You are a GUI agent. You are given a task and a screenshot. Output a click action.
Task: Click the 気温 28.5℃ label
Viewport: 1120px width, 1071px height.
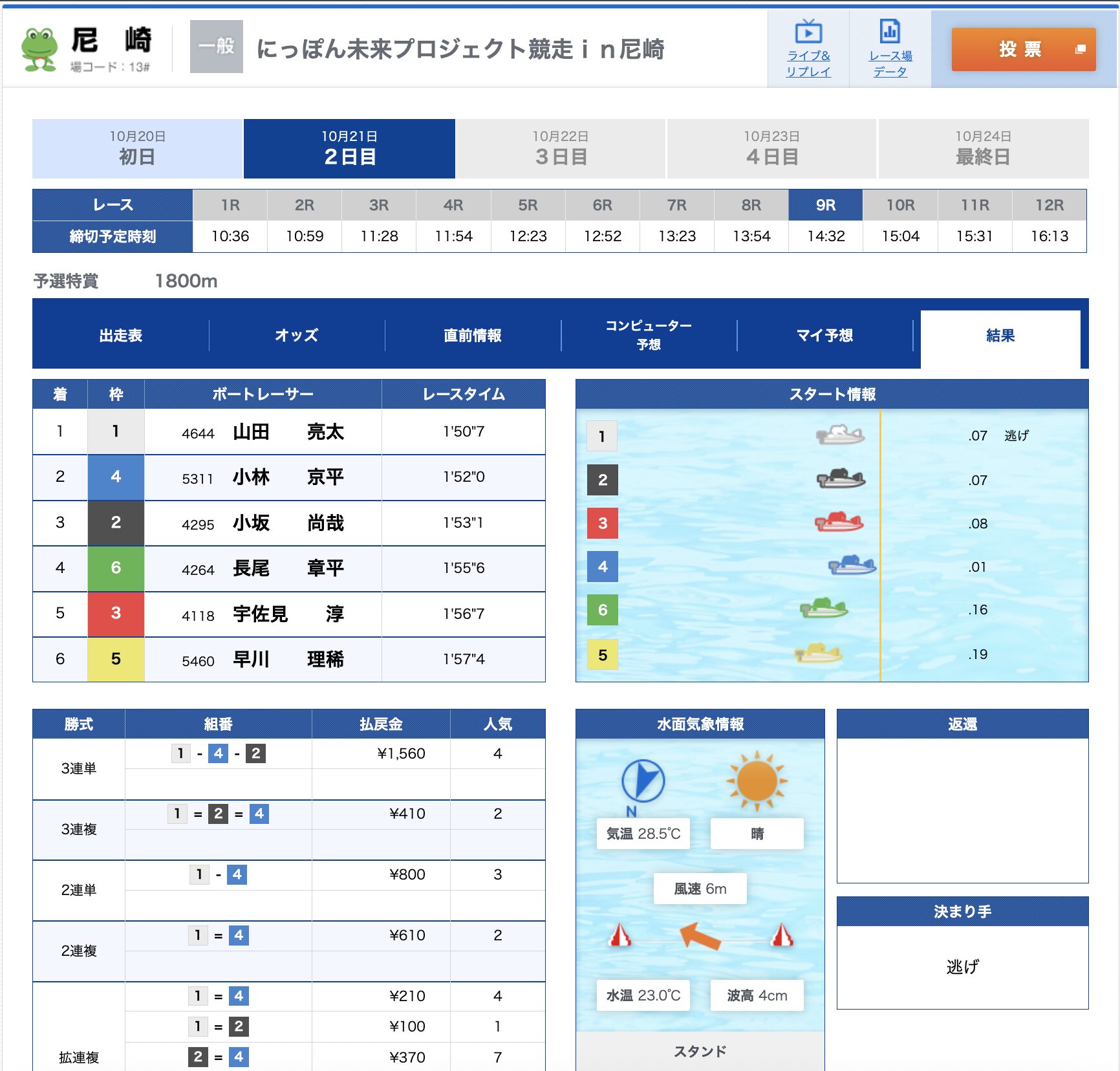[643, 834]
